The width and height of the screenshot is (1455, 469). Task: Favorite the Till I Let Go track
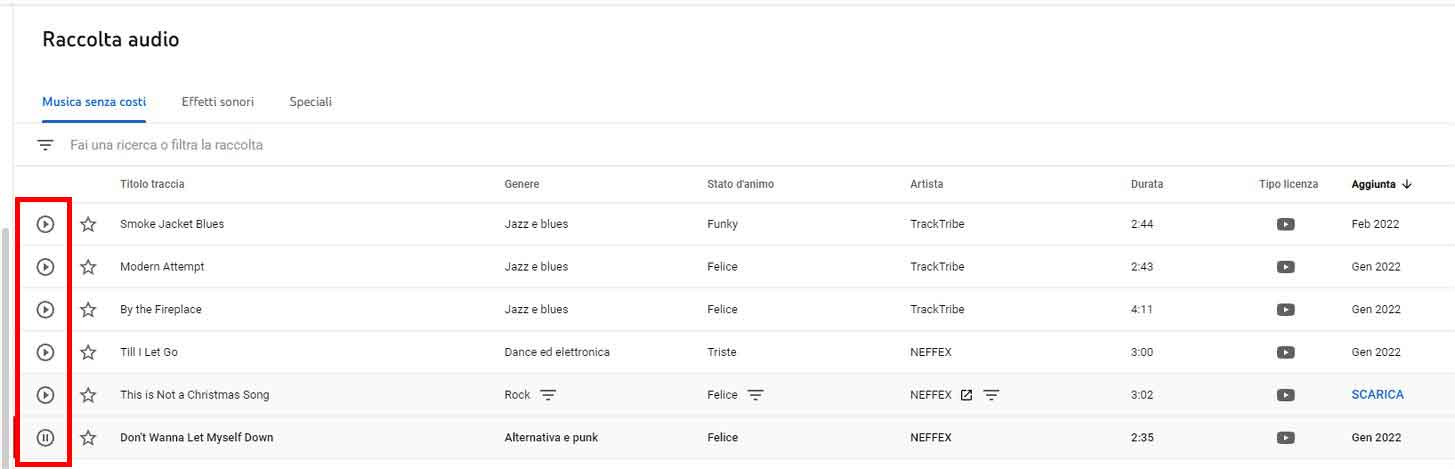[88, 352]
